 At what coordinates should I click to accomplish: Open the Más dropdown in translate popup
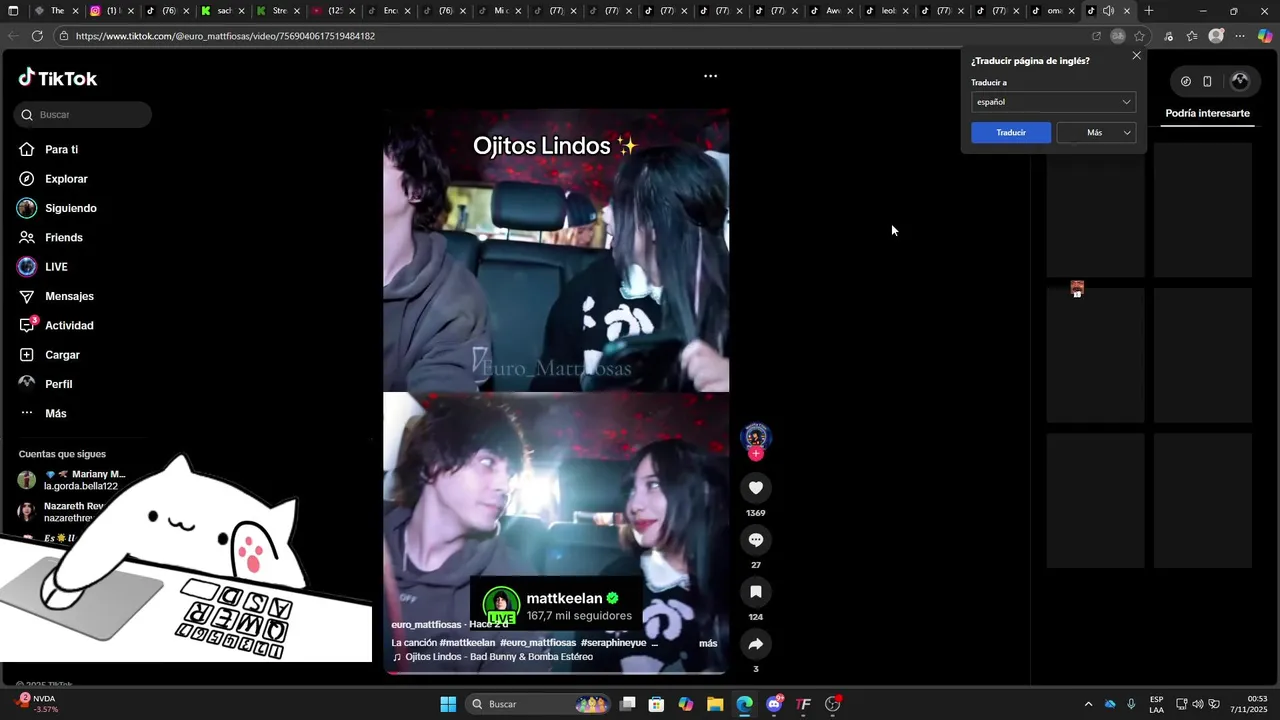(x=1096, y=133)
